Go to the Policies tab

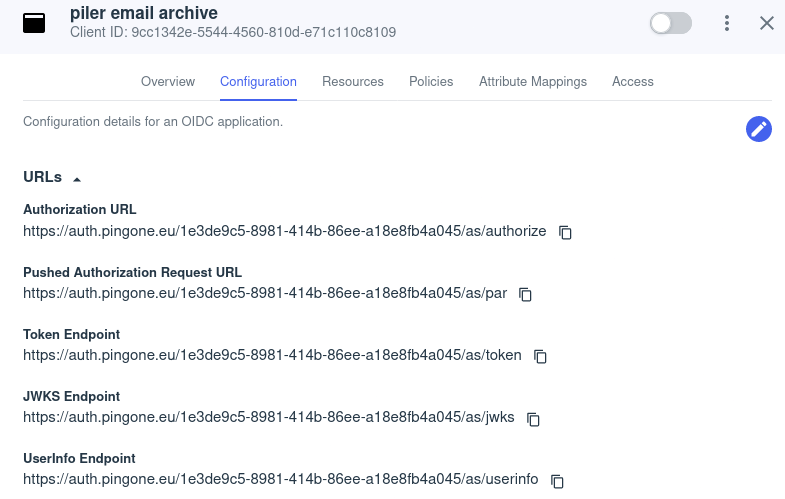(x=431, y=82)
